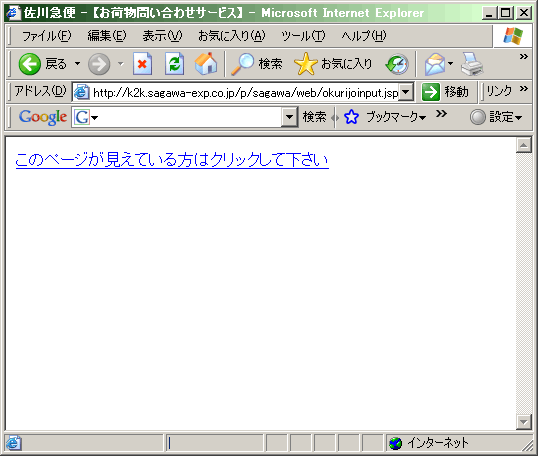
Task: Click the greyed Forward arrow button
Action: [x=99, y=64]
